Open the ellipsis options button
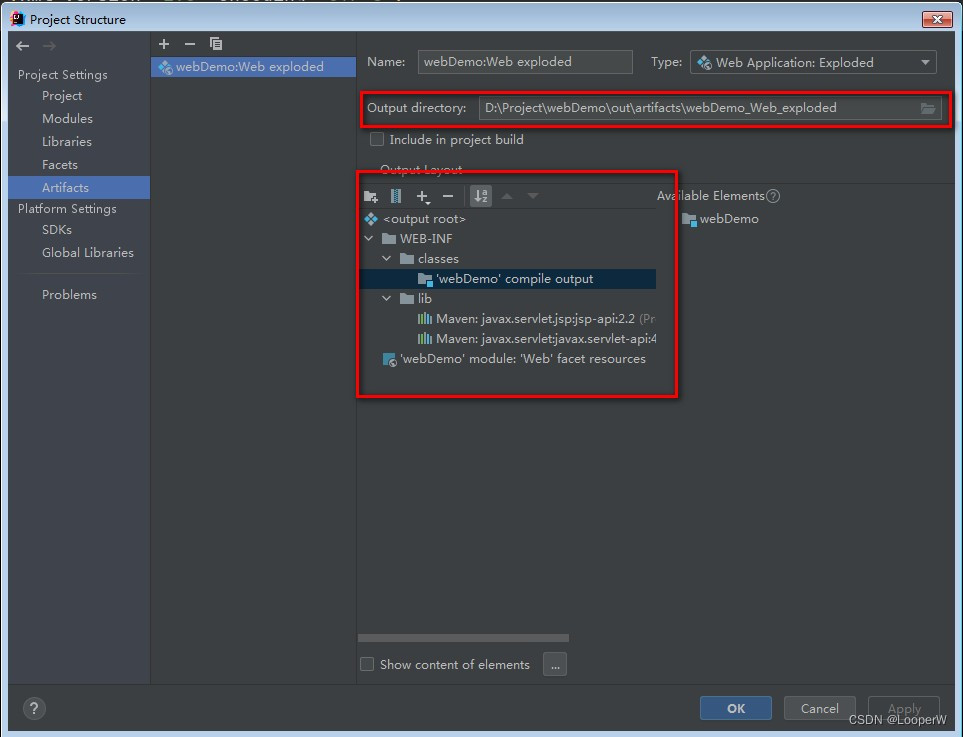Screen dimensions: 963x737 tap(555, 665)
